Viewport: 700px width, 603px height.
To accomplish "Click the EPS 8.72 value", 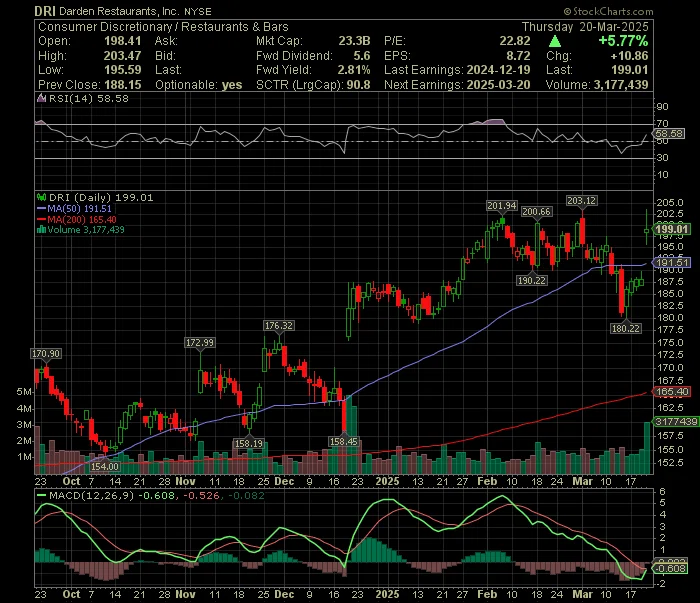I will pyautogui.click(x=518, y=56).
